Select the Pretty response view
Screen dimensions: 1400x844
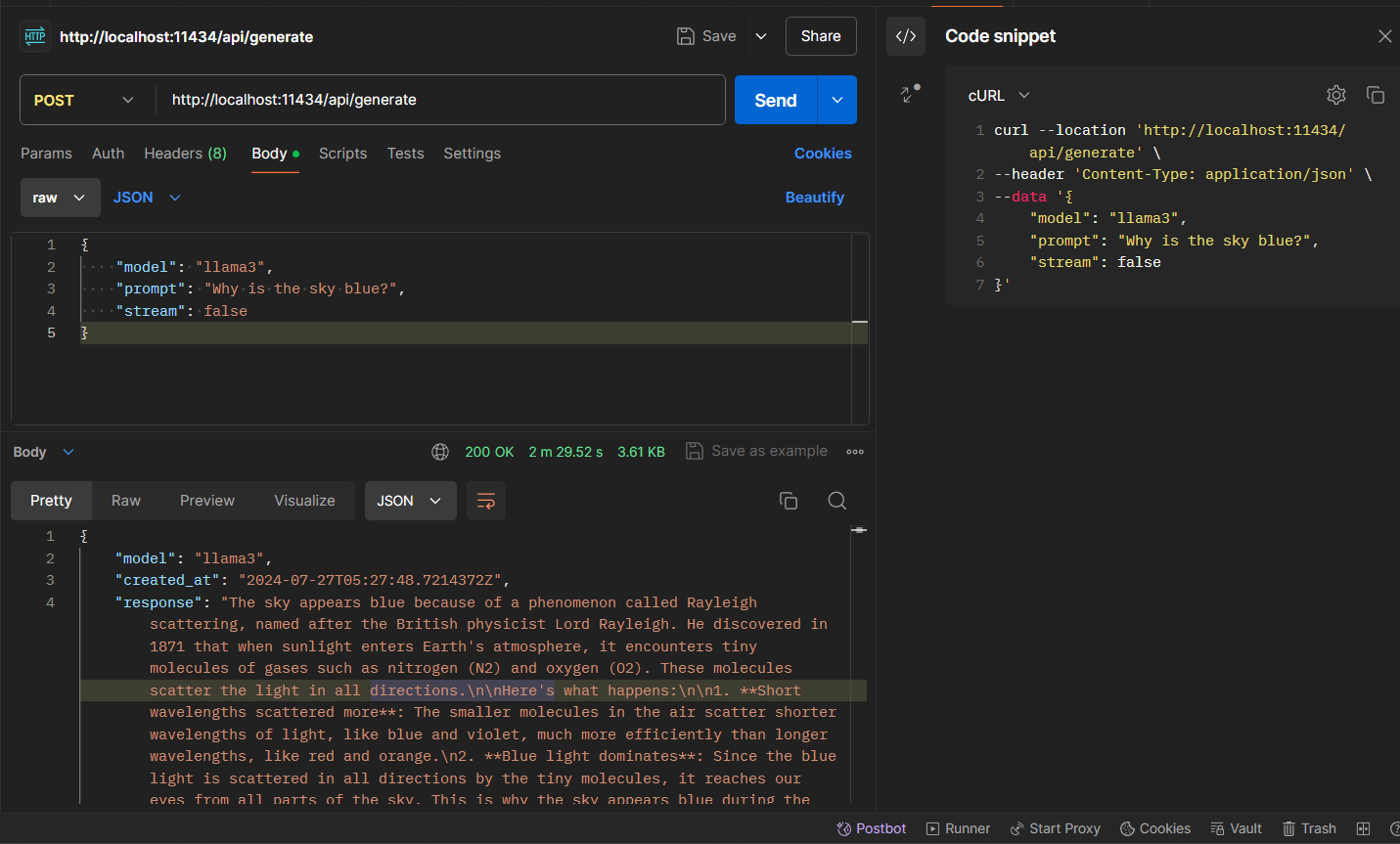tap(51, 501)
